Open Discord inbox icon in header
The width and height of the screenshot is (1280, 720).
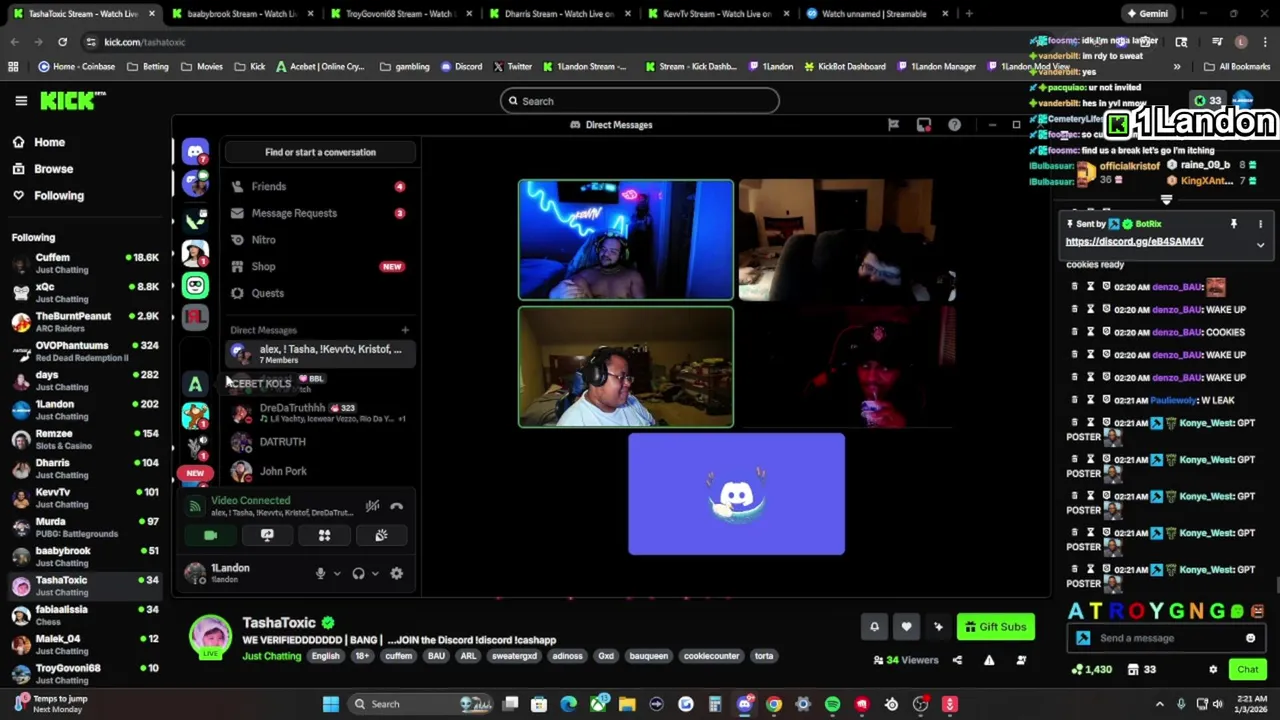pyautogui.click(x=924, y=125)
